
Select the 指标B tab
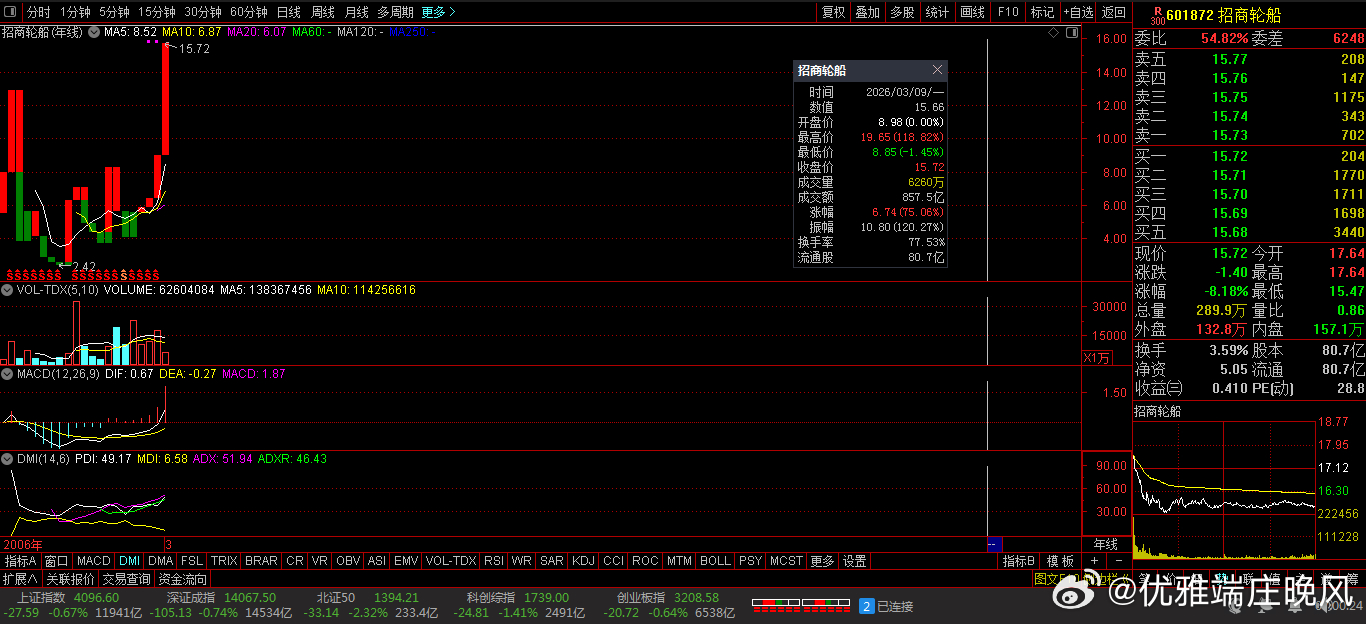pyautogui.click(x=1019, y=561)
